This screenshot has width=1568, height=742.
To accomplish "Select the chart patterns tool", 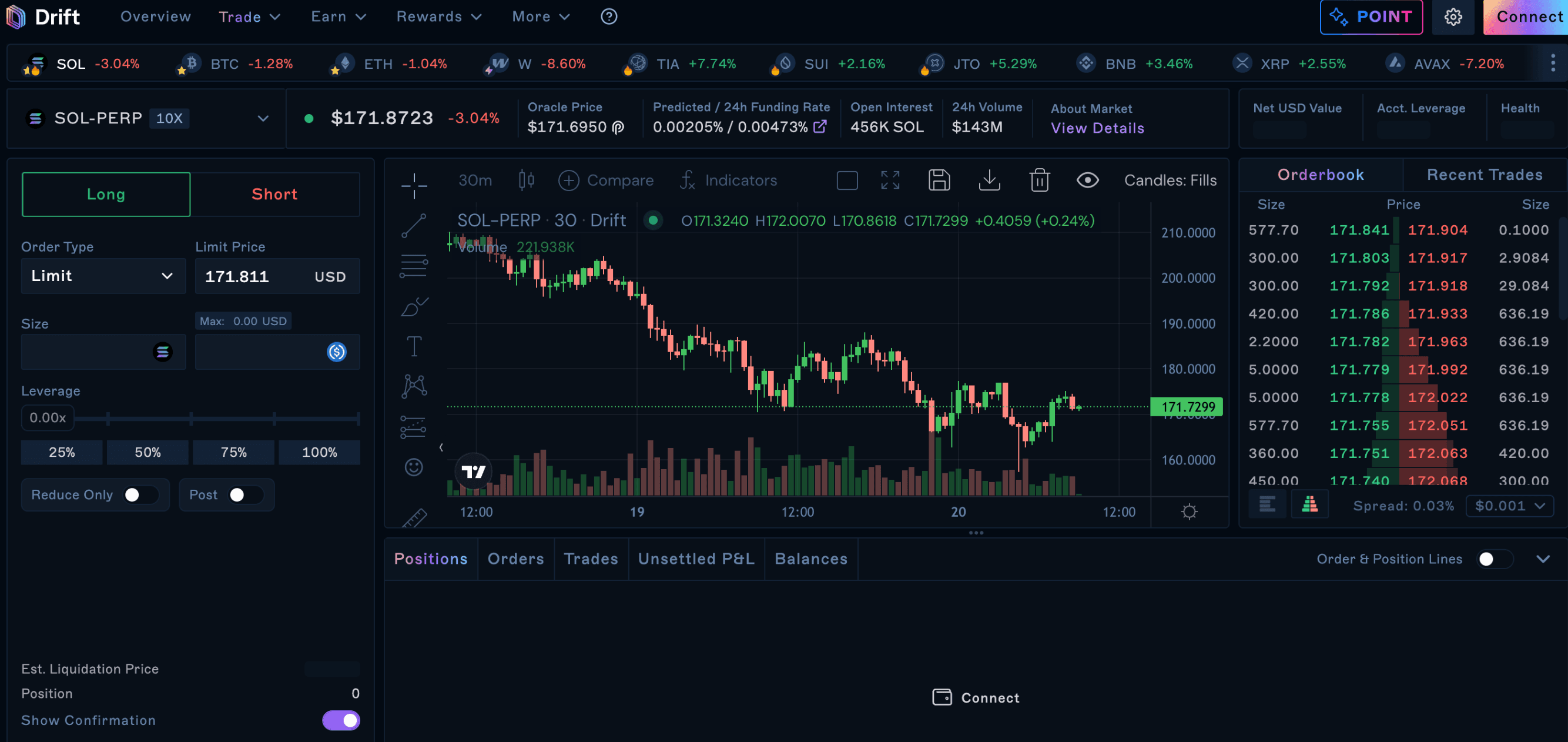I will (x=414, y=386).
